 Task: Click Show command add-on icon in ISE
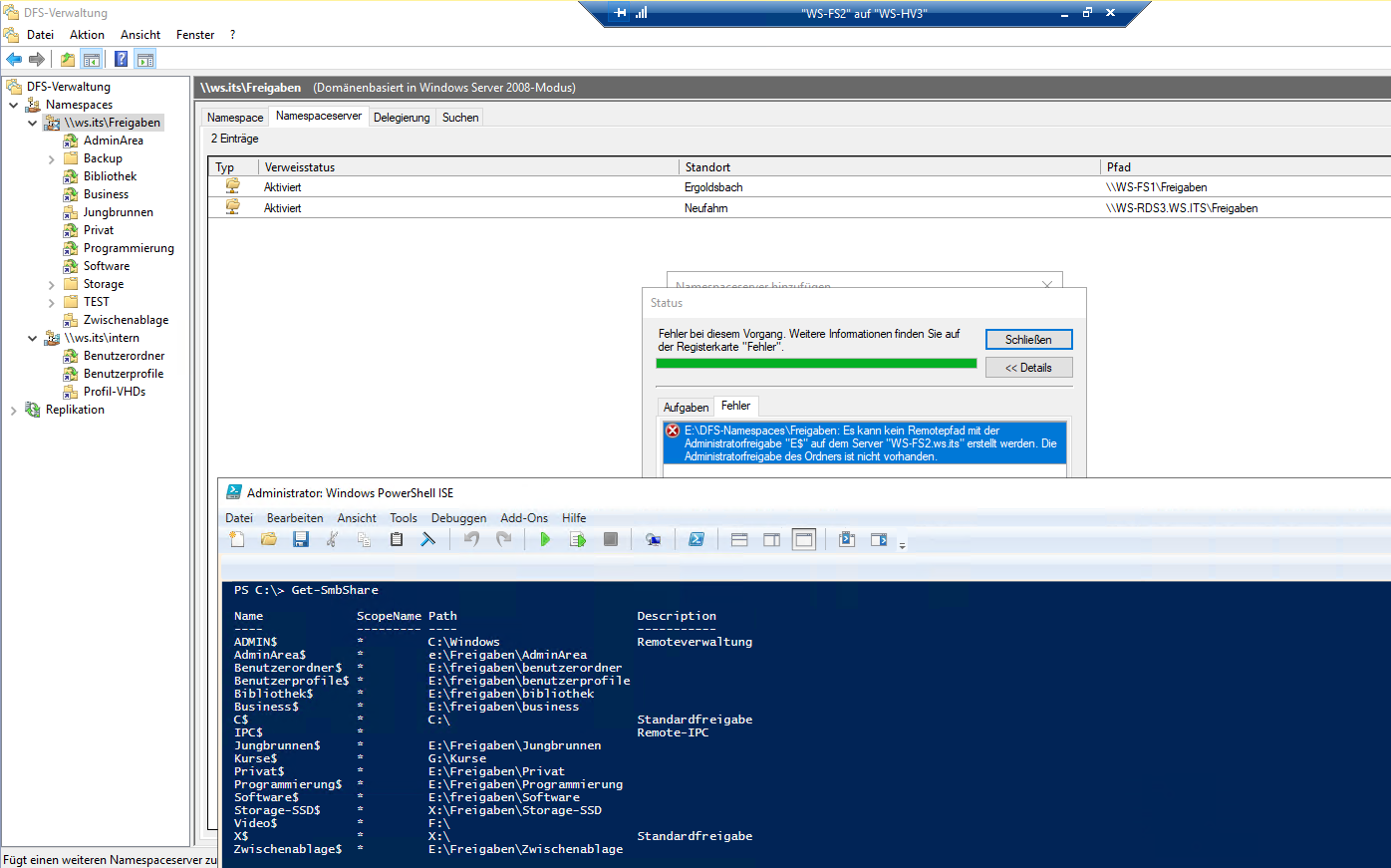(879, 539)
